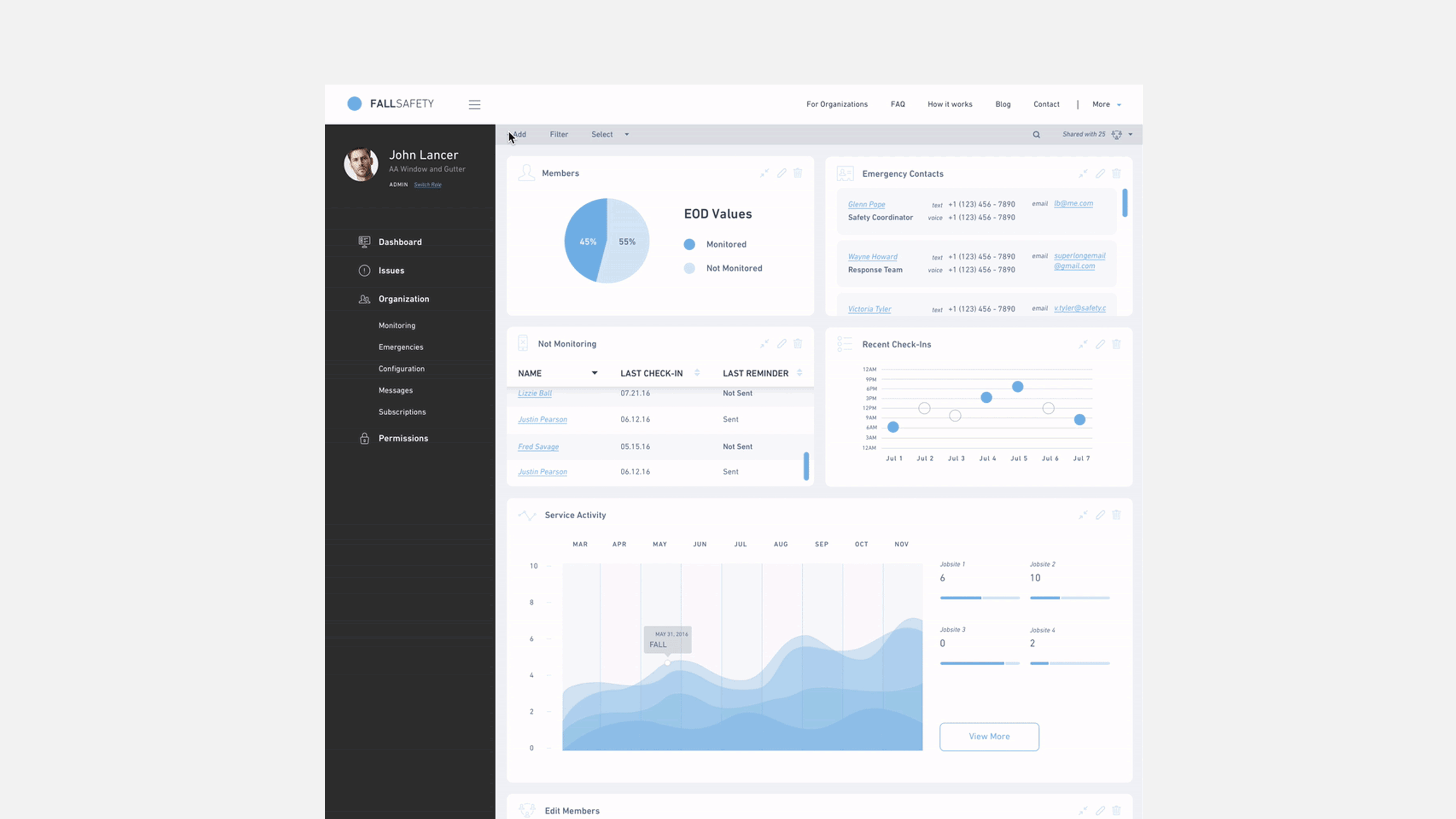
Task: Open the Switch Role link
Action: 427,185
